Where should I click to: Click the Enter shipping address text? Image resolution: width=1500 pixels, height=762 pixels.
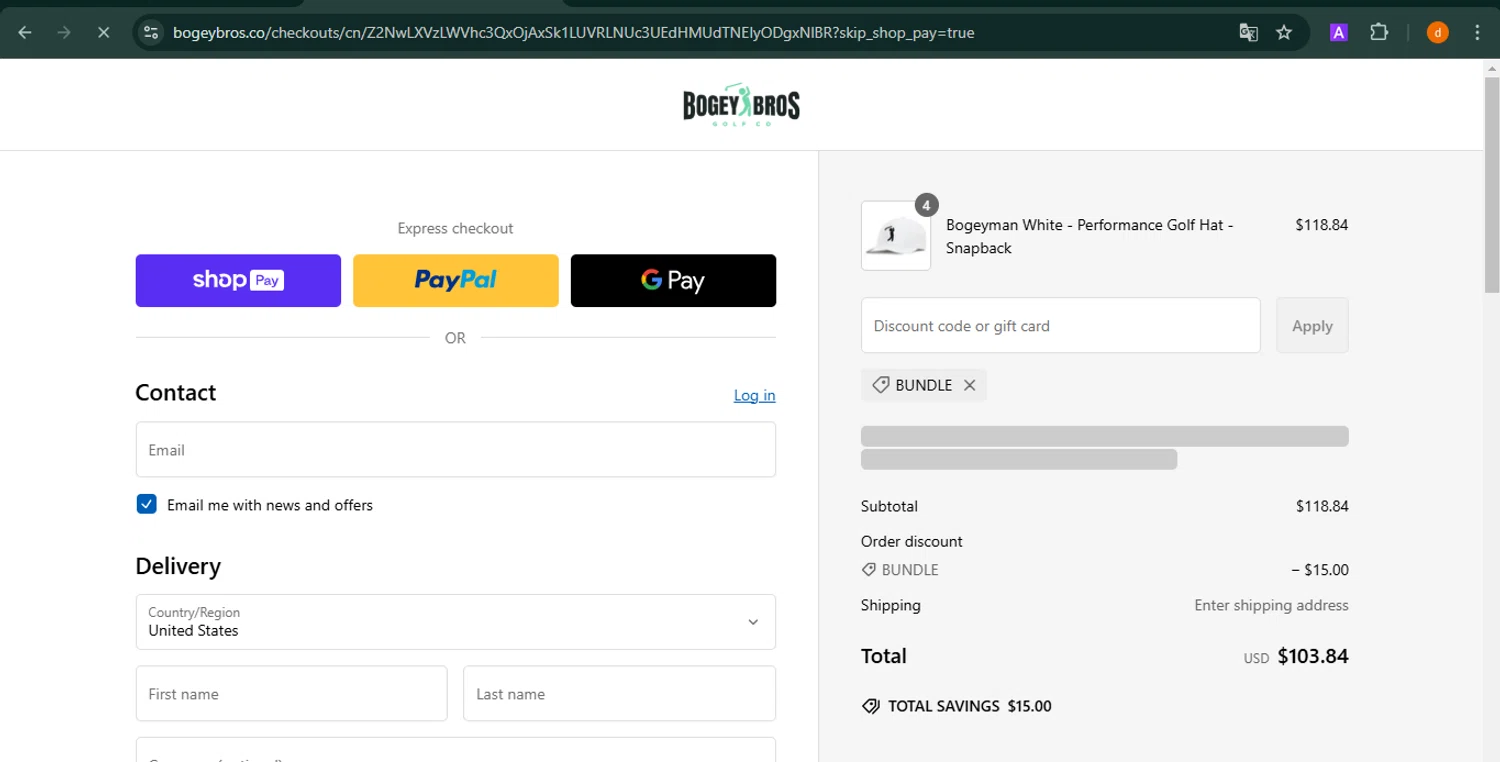point(1271,605)
